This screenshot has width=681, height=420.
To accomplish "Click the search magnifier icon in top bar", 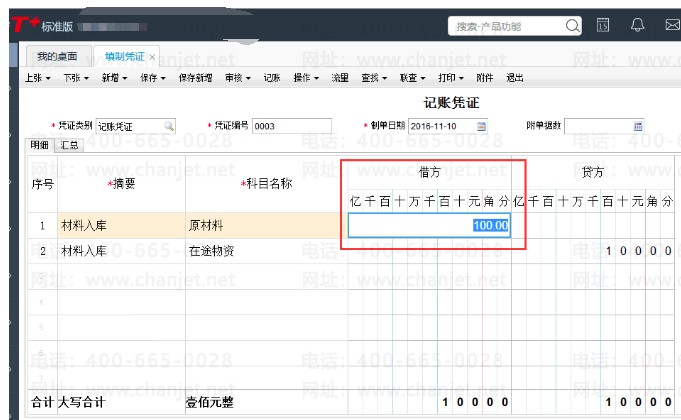I will tap(572, 26).
